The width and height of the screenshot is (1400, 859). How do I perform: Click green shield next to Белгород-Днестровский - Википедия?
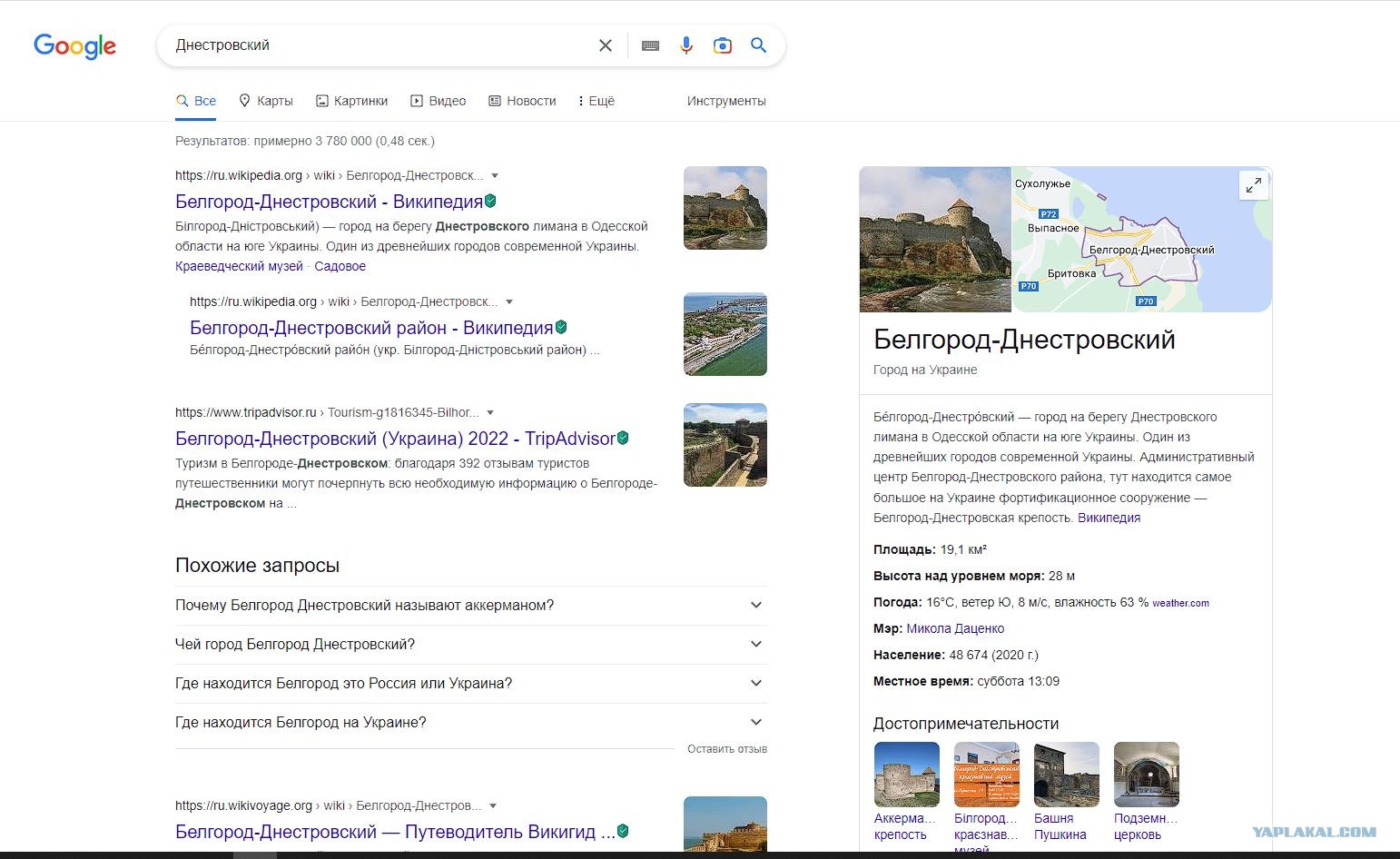tap(491, 201)
